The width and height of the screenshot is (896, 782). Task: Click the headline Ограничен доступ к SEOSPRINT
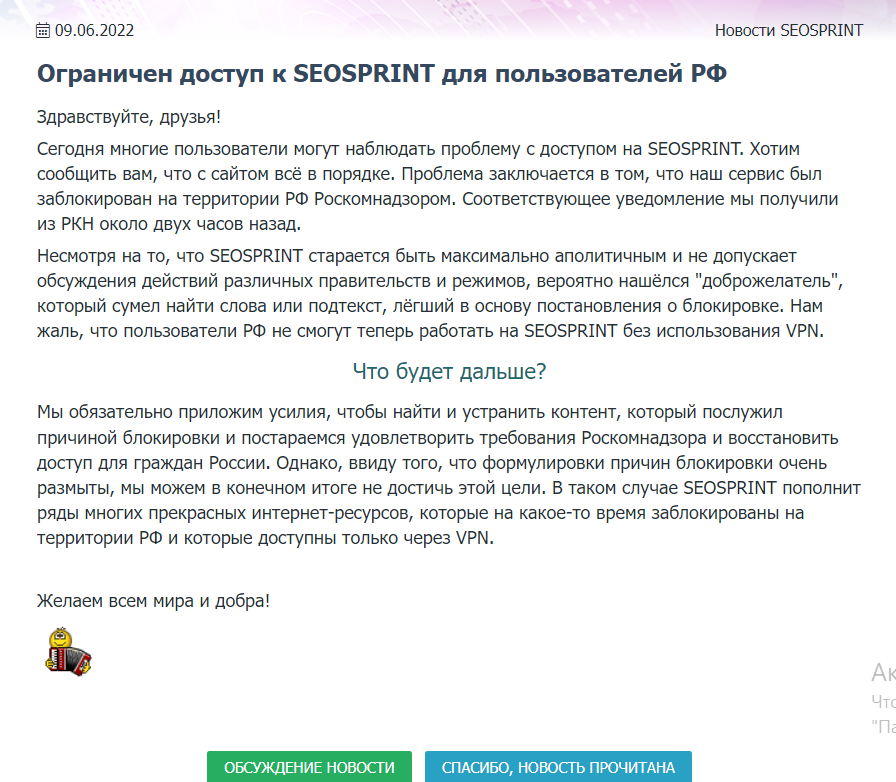(x=383, y=75)
